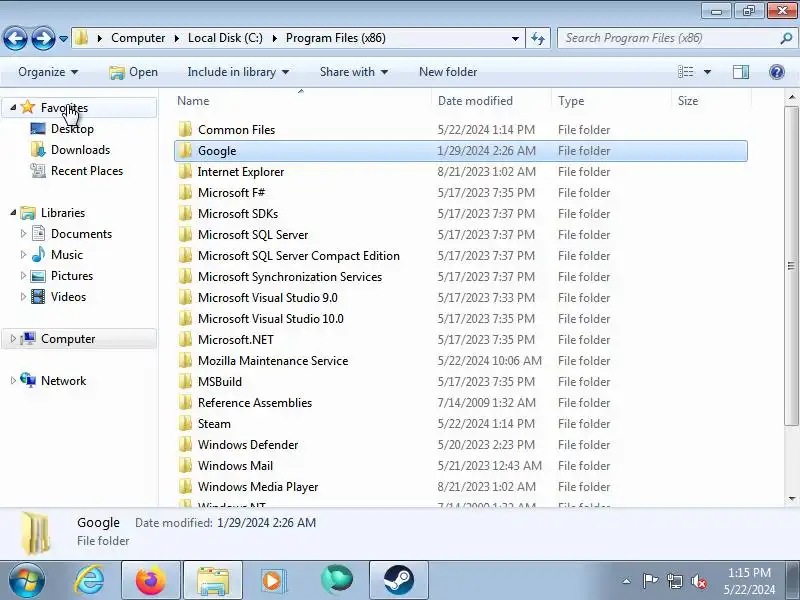
Task: Select Windows Media Player folder icon
Action: click(x=185, y=486)
